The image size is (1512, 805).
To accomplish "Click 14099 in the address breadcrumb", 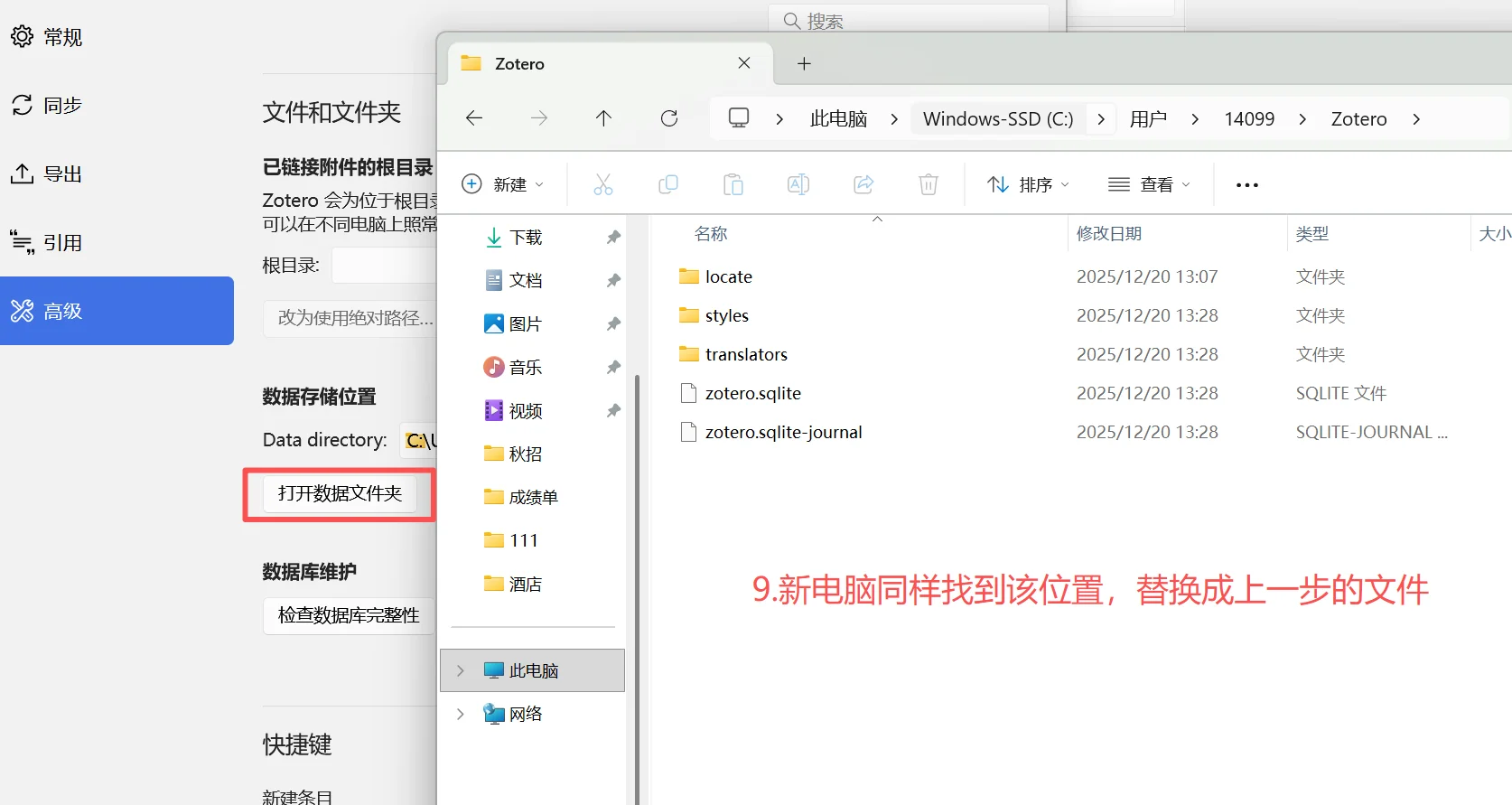I will pyautogui.click(x=1249, y=119).
